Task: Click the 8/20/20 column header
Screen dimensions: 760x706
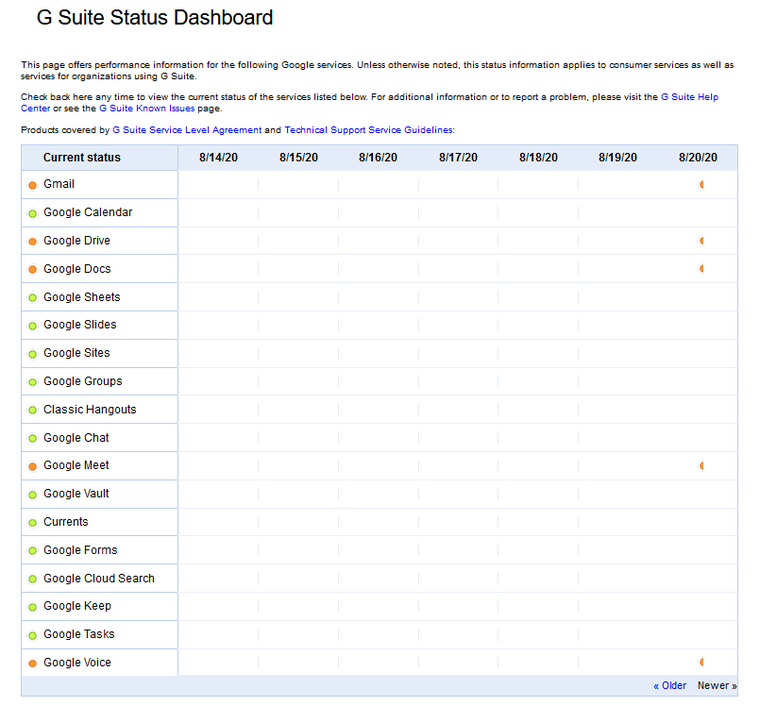Action: (x=697, y=158)
